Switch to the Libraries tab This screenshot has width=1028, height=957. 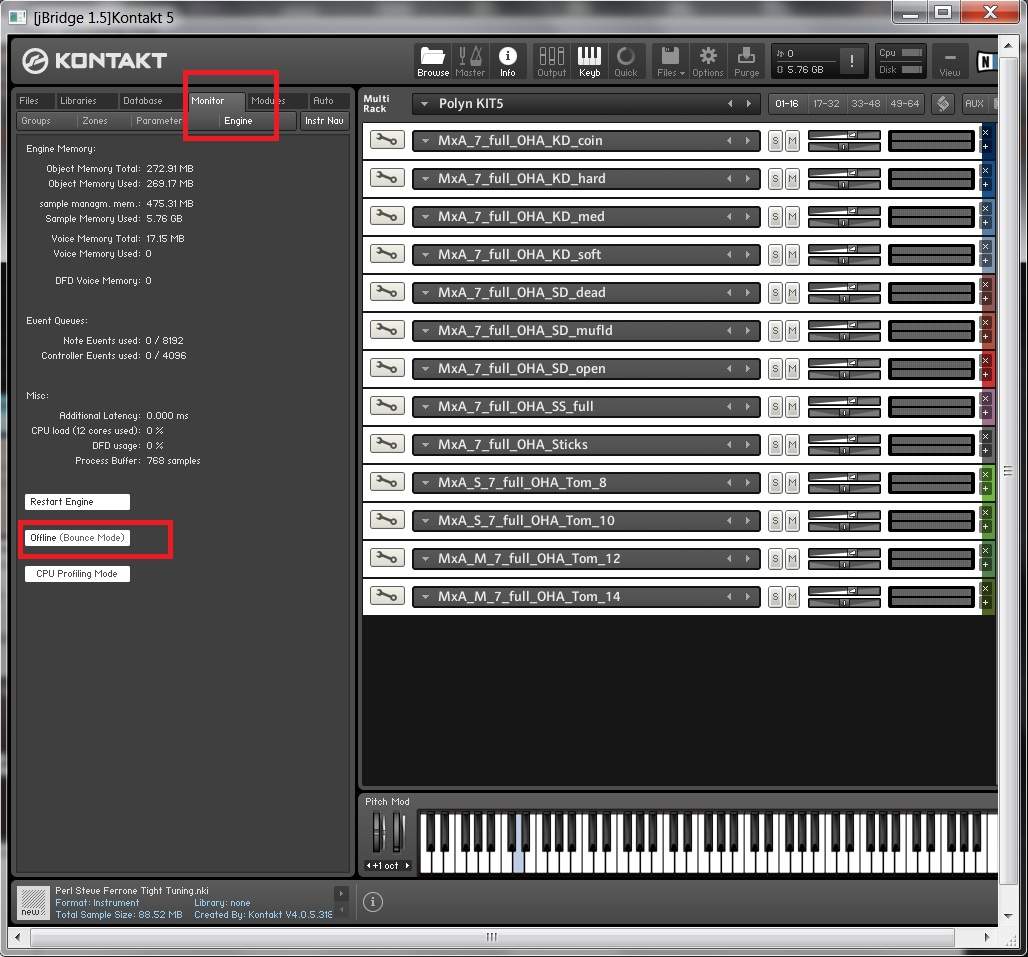coord(78,101)
